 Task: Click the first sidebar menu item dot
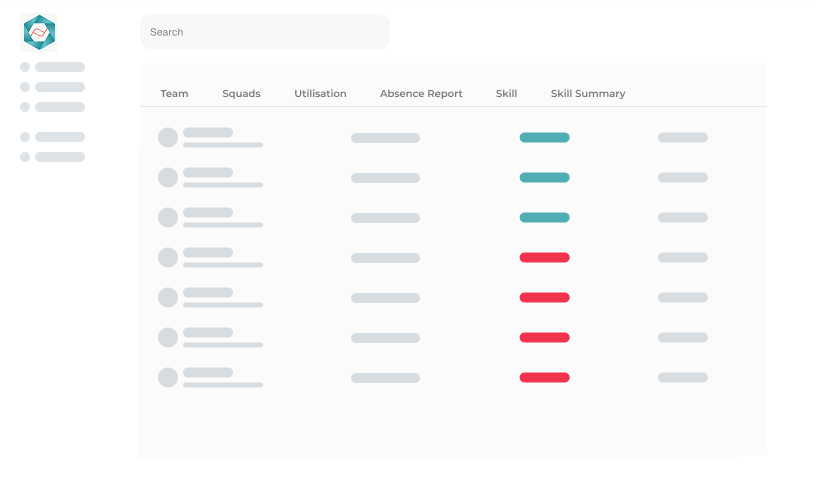(x=25, y=67)
